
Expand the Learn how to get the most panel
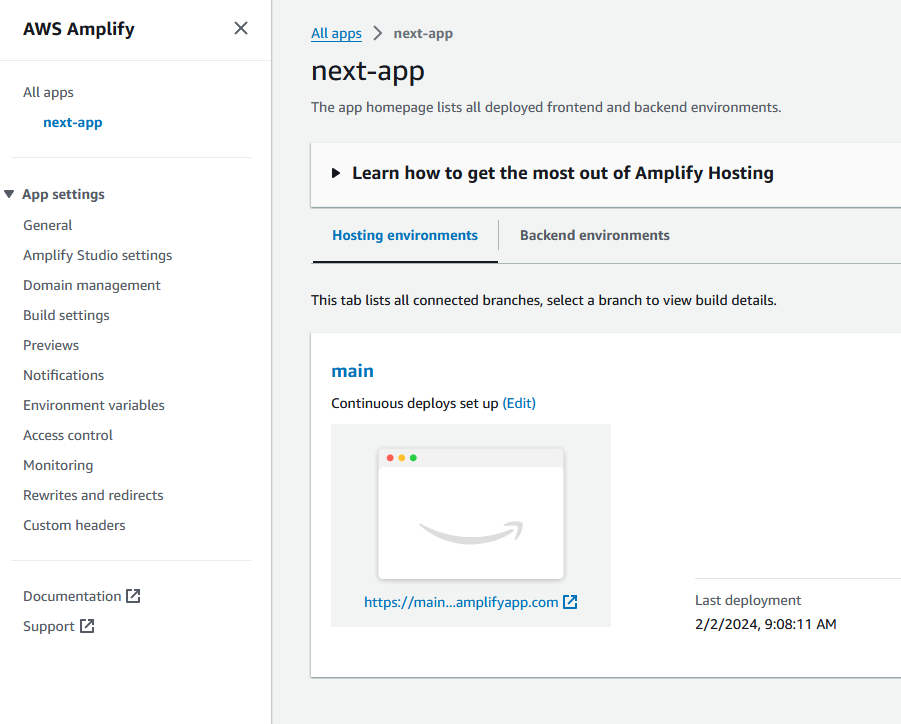[336, 172]
